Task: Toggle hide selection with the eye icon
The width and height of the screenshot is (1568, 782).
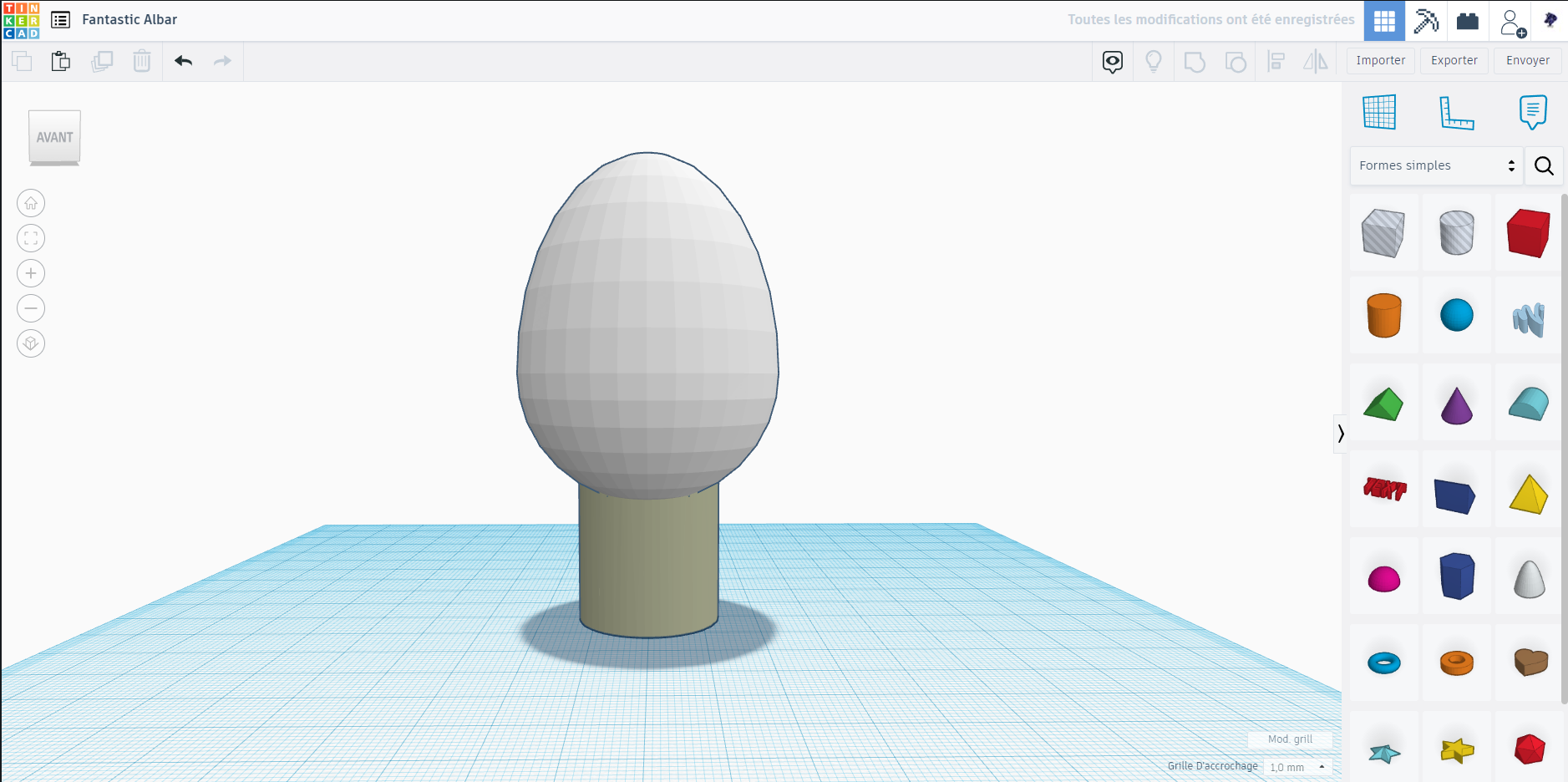Action: point(1114,60)
